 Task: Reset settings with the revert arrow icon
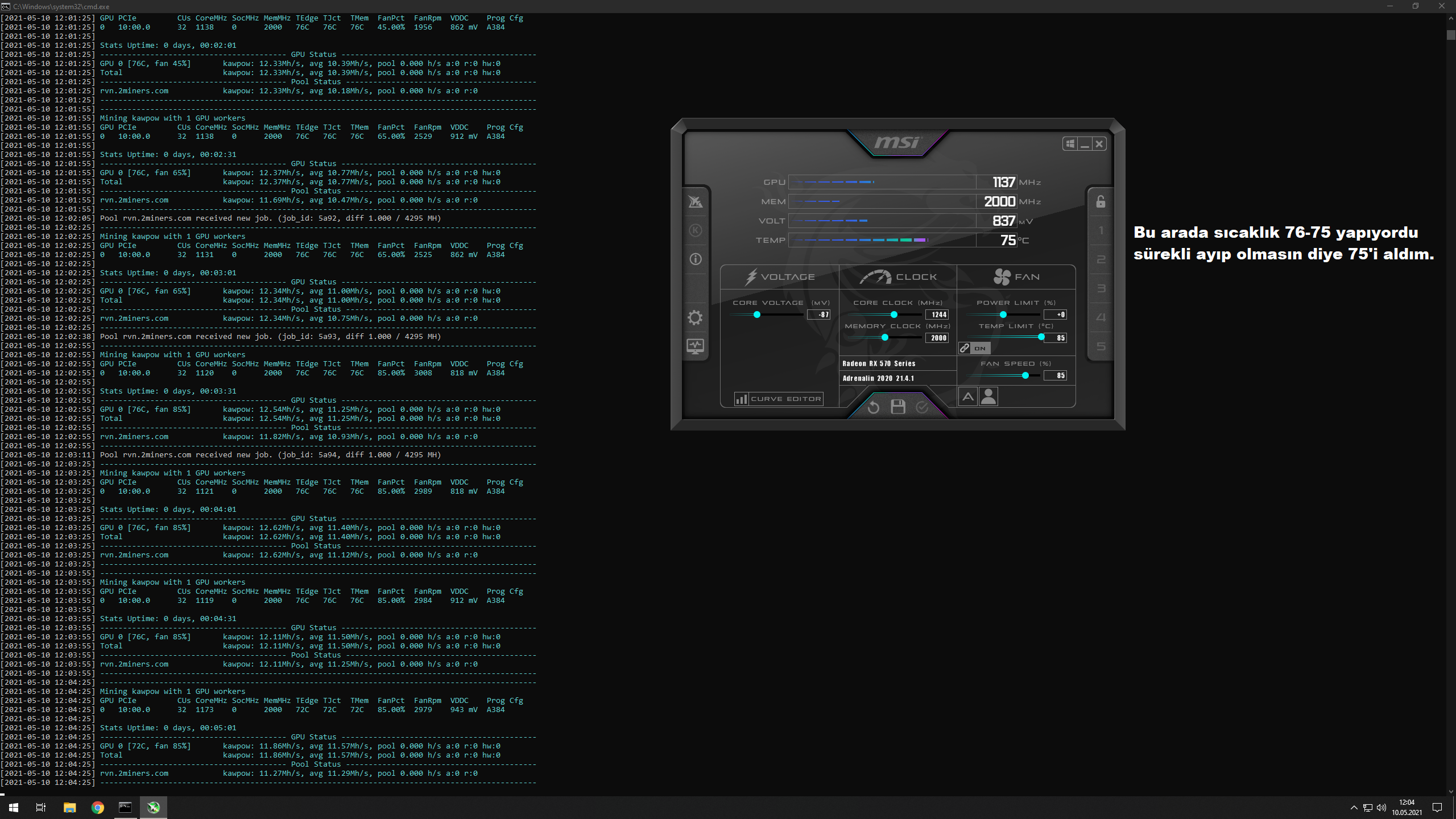[x=874, y=407]
